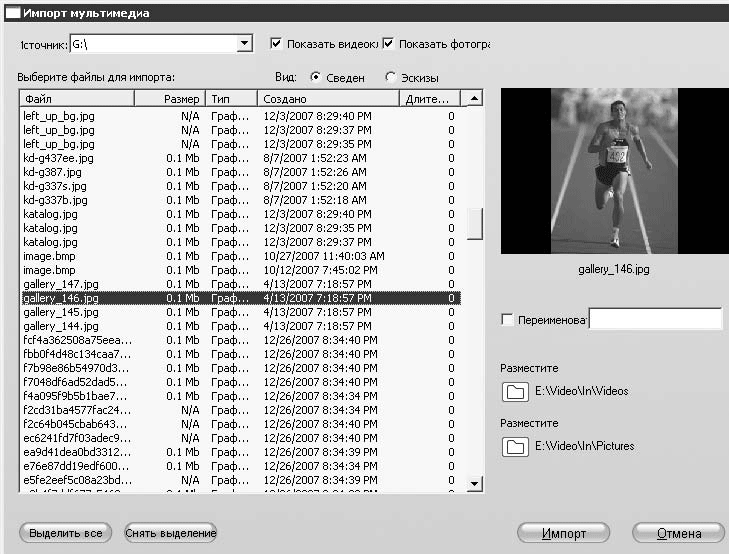The height and width of the screenshot is (554, 729).
Task: Enable the Переименовать checkbox
Action: pyautogui.click(x=508, y=319)
